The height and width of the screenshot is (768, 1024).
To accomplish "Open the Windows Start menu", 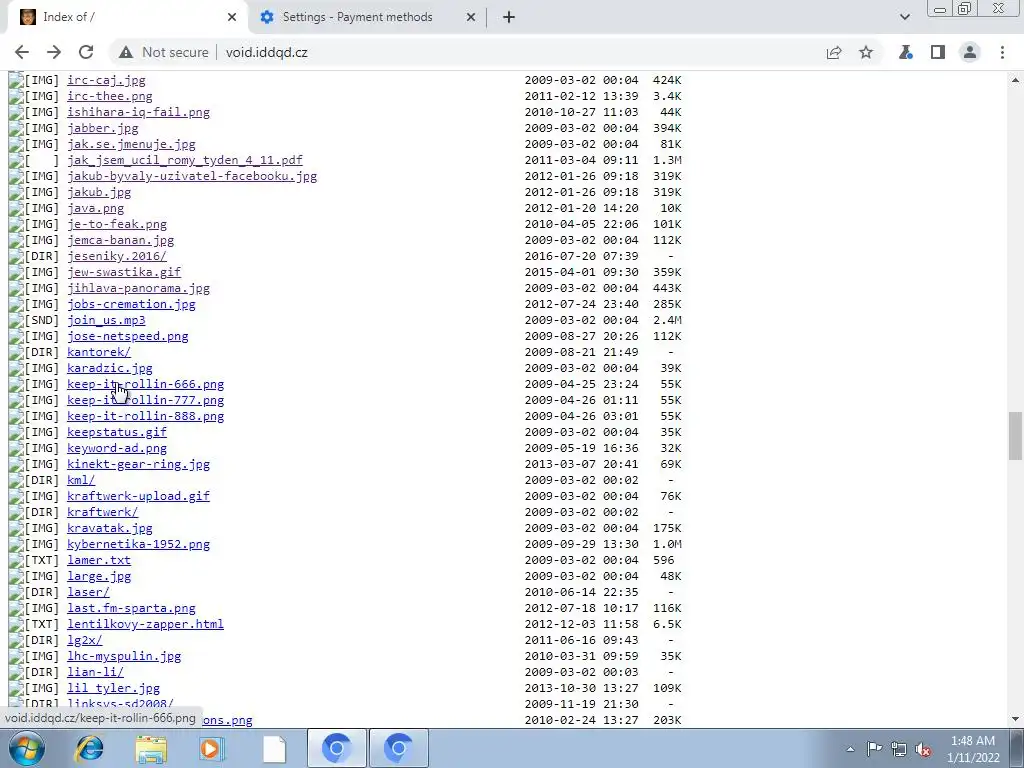I will coord(26,748).
